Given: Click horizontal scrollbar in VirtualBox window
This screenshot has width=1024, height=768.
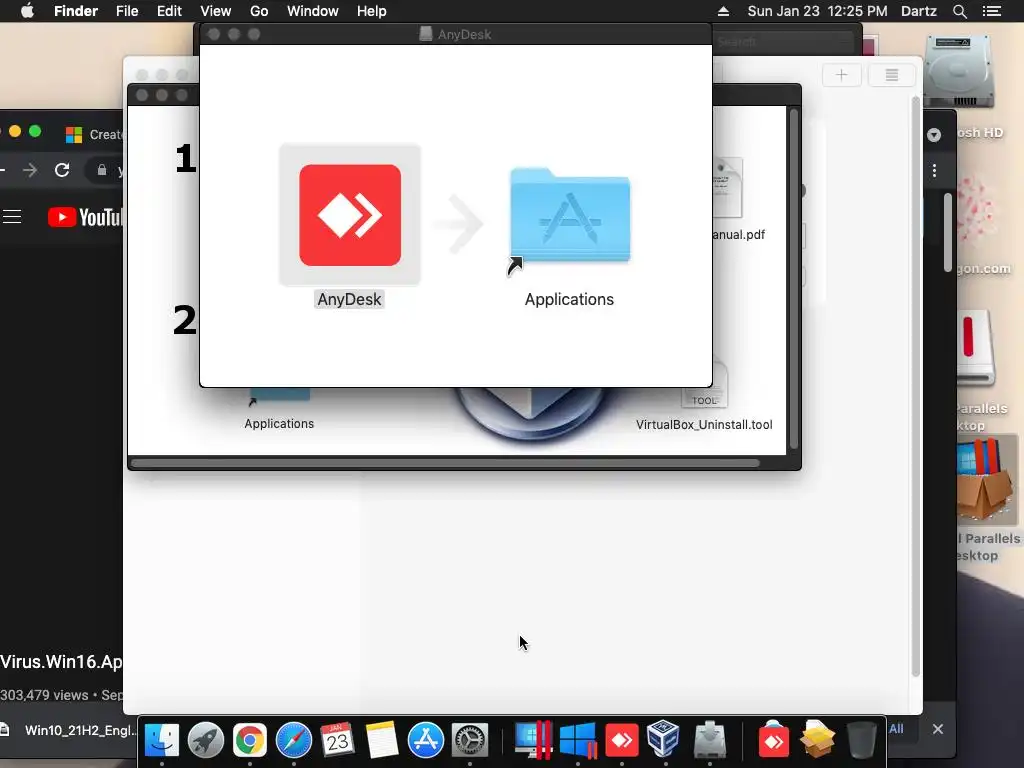Looking at the screenshot, I should pos(445,463).
